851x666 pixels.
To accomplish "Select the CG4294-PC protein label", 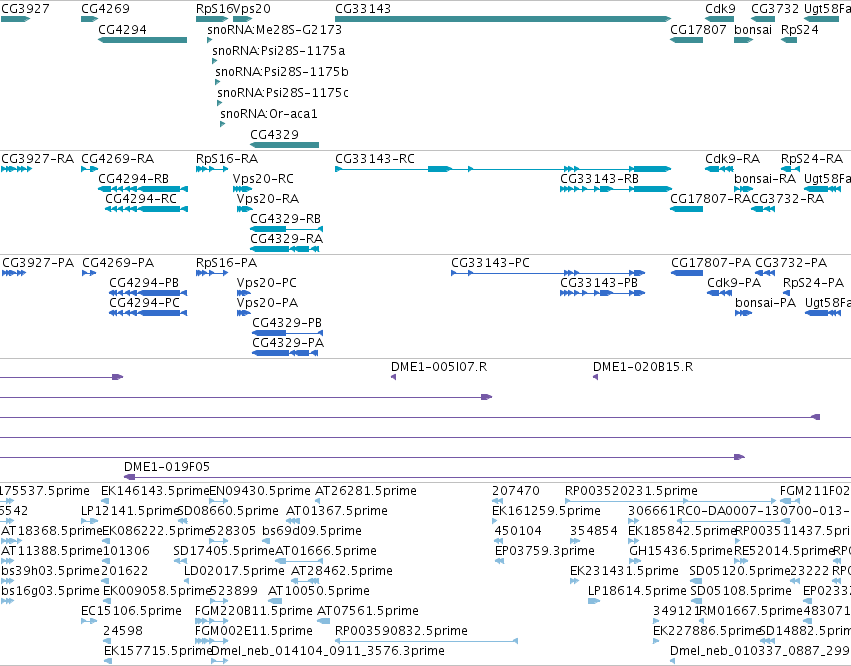I will (x=144, y=303).
